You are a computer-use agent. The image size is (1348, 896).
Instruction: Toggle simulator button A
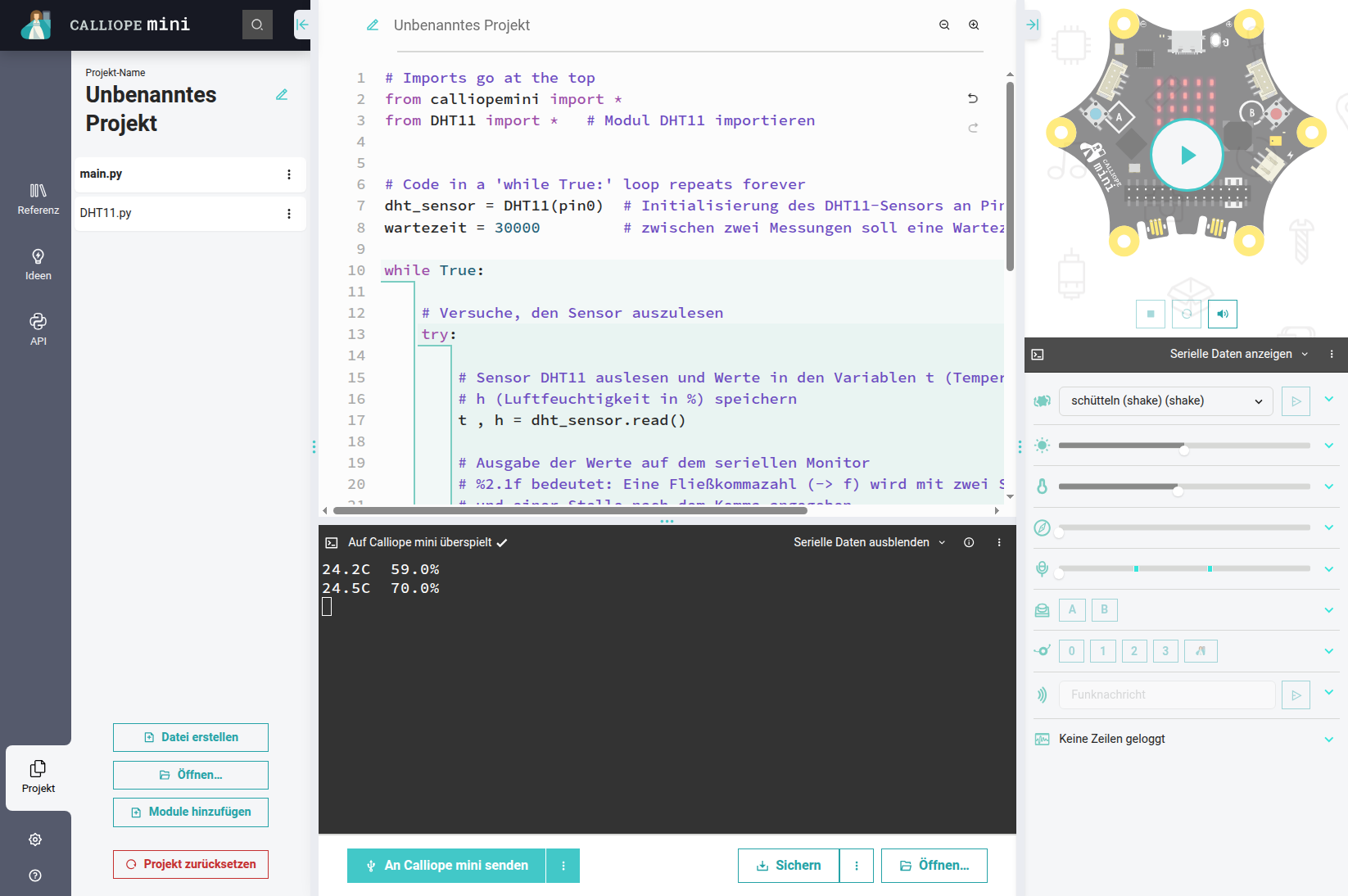[1072, 609]
